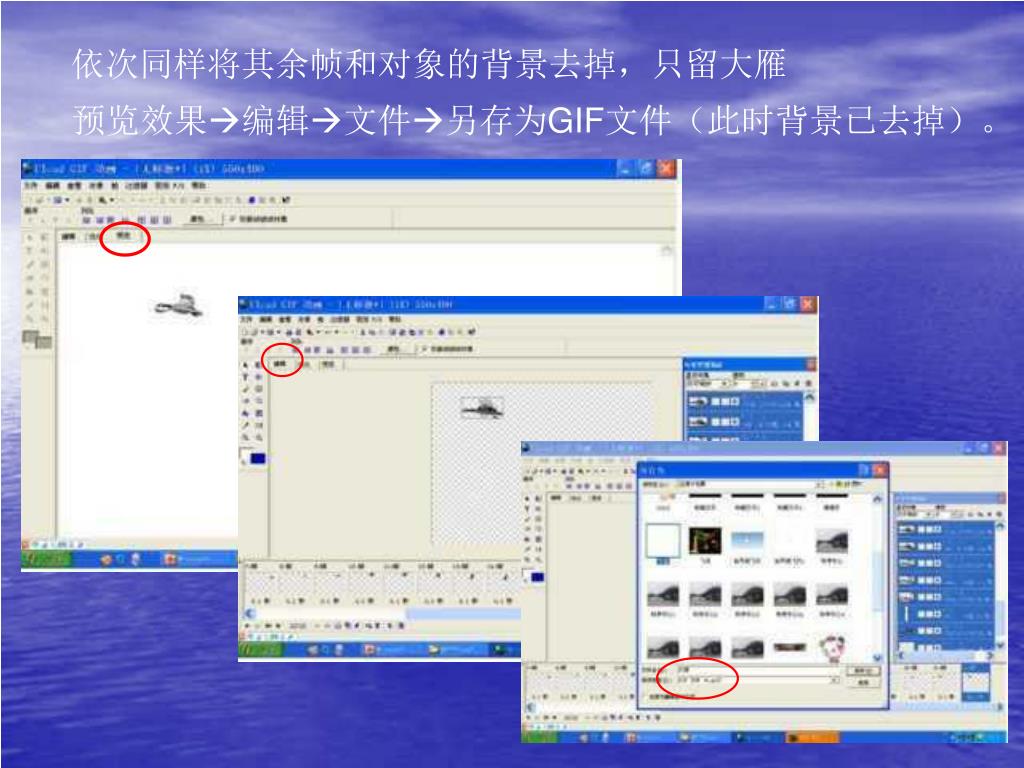Select top object row in front window Object Manager
Image resolution: width=1024 pixels, height=768 pixels.
[x=944, y=530]
